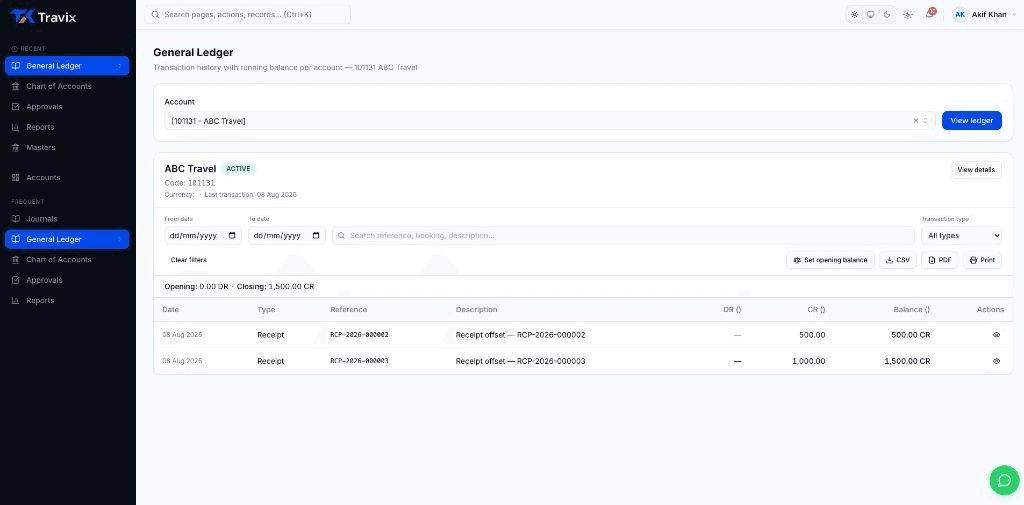Click the View ledger button
This screenshot has height=505, width=1024.
972,121
